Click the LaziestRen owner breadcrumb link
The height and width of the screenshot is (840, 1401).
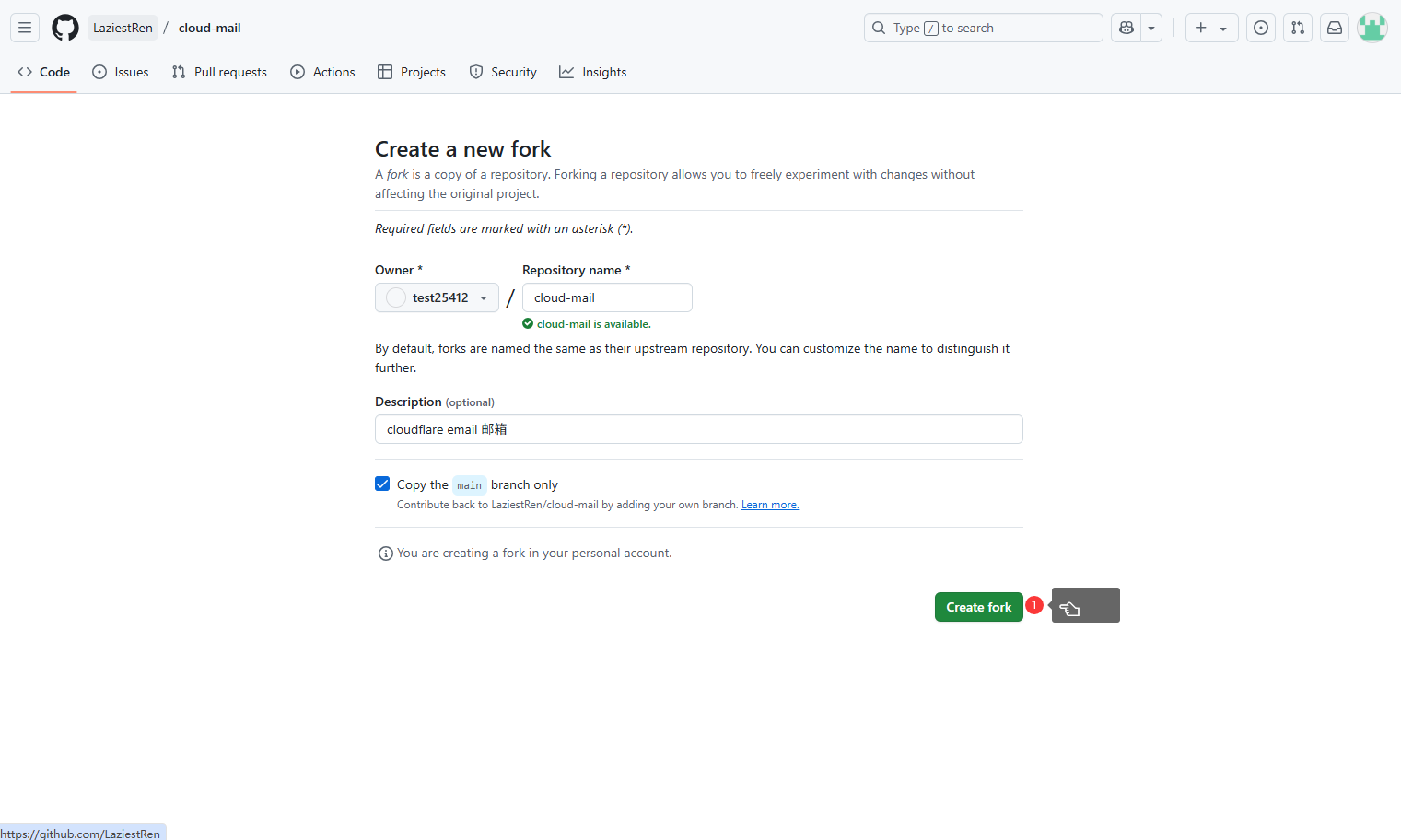click(x=123, y=28)
